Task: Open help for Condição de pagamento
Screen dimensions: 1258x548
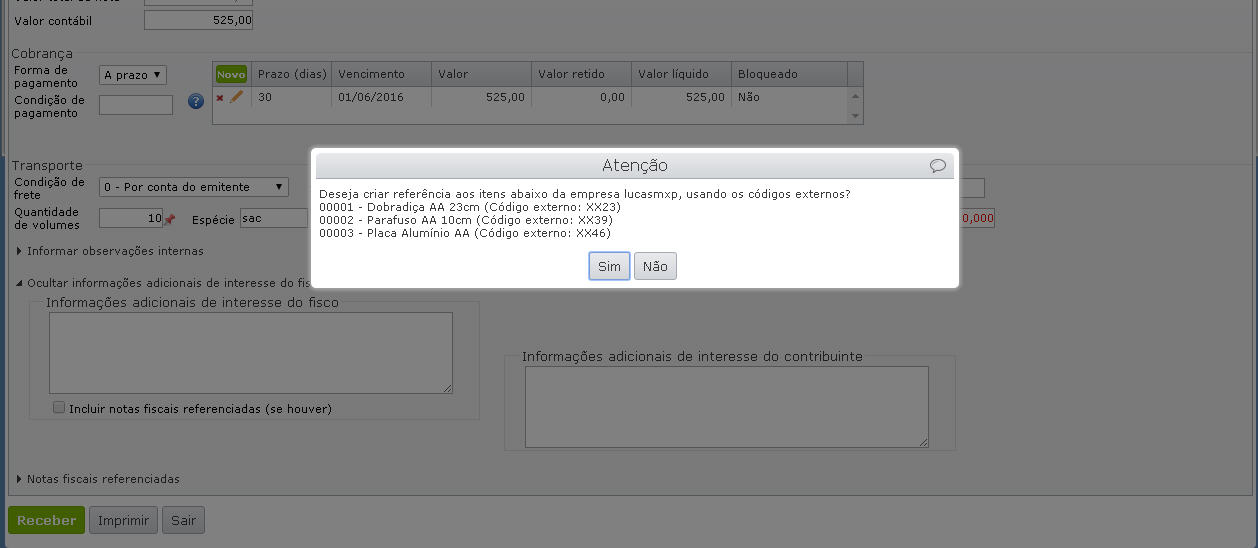Action: coord(196,101)
